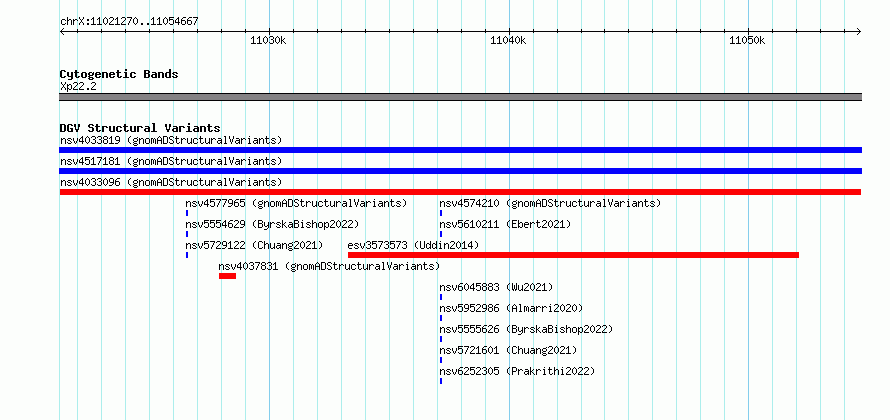This screenshot has width=890, height=420.
Task: Click the nsv4517181 blue variant bar
Action: (460, 171)
